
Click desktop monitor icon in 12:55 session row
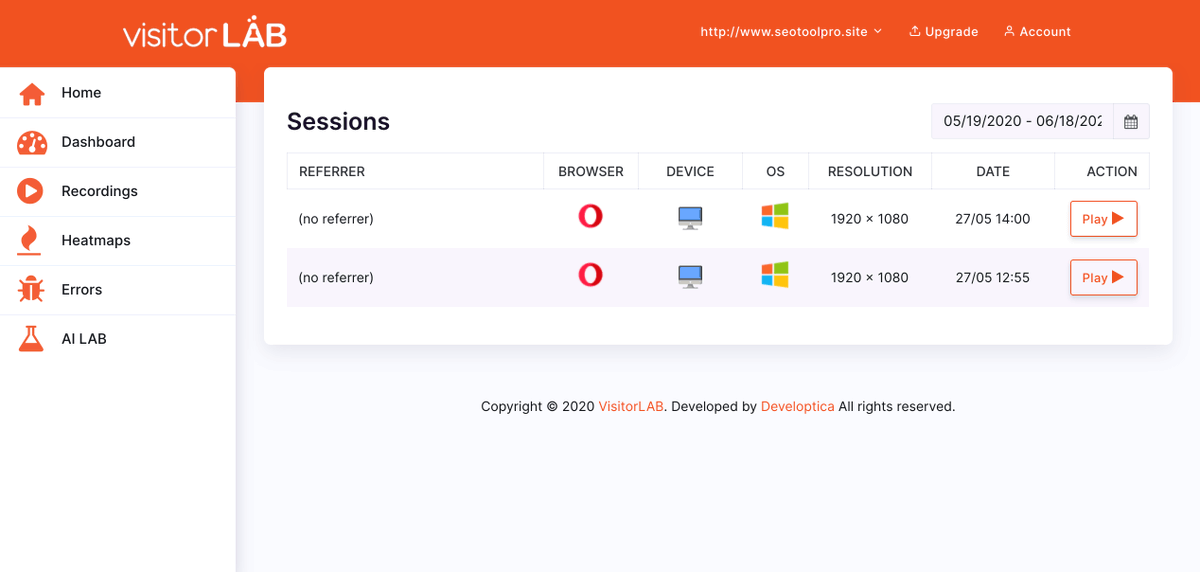690,277
